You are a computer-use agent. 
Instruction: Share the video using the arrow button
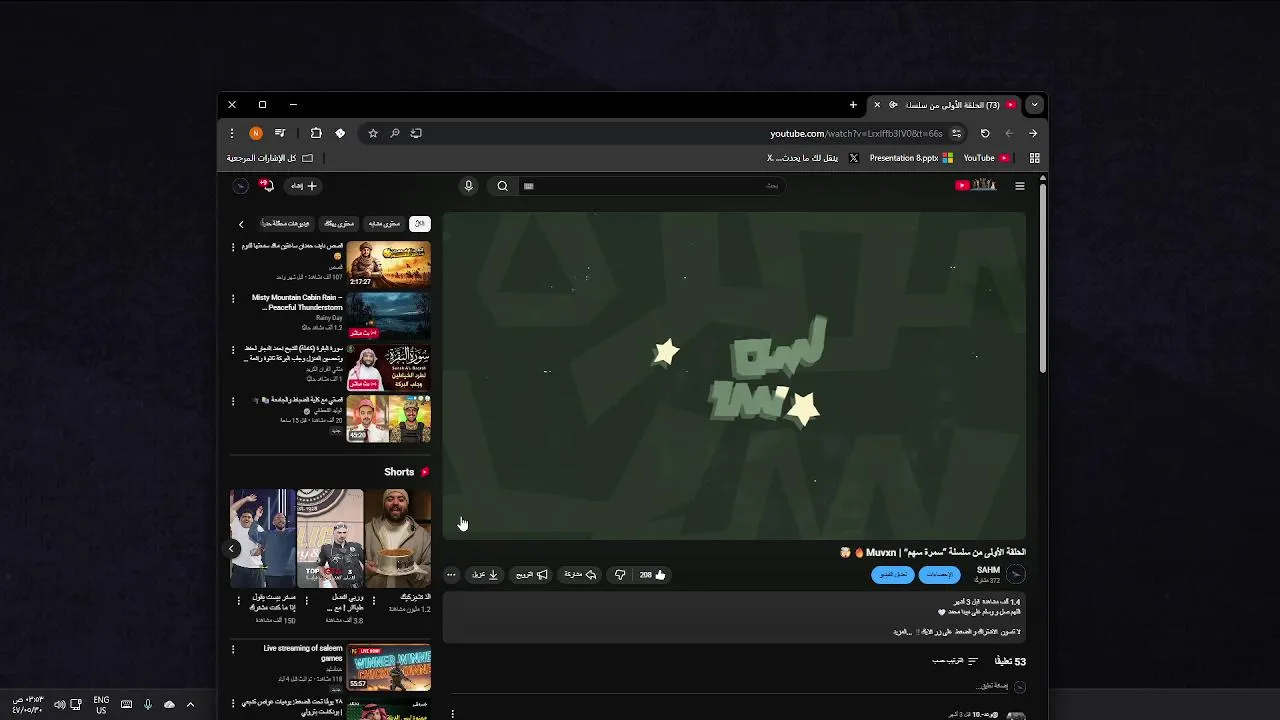(581, 575)
